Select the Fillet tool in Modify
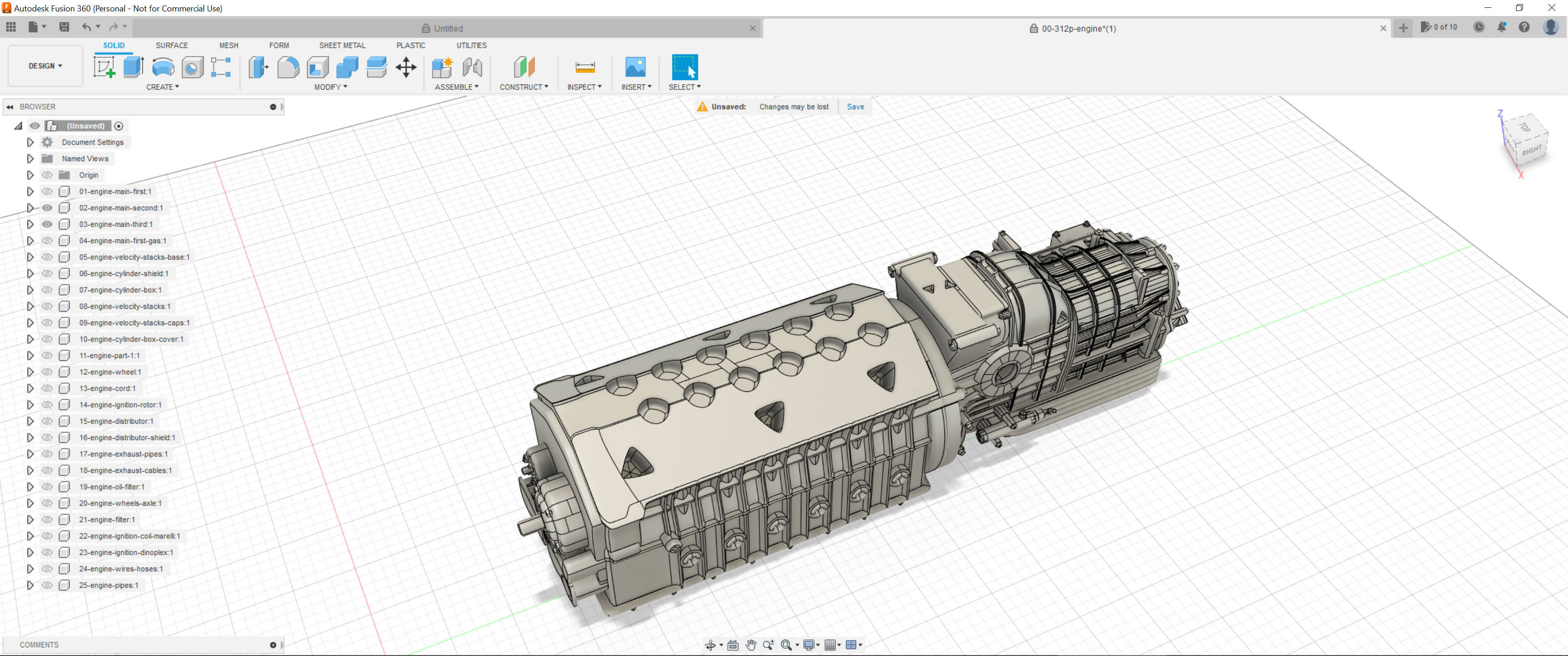The image size is (1568, 656). tap(288, 67)
